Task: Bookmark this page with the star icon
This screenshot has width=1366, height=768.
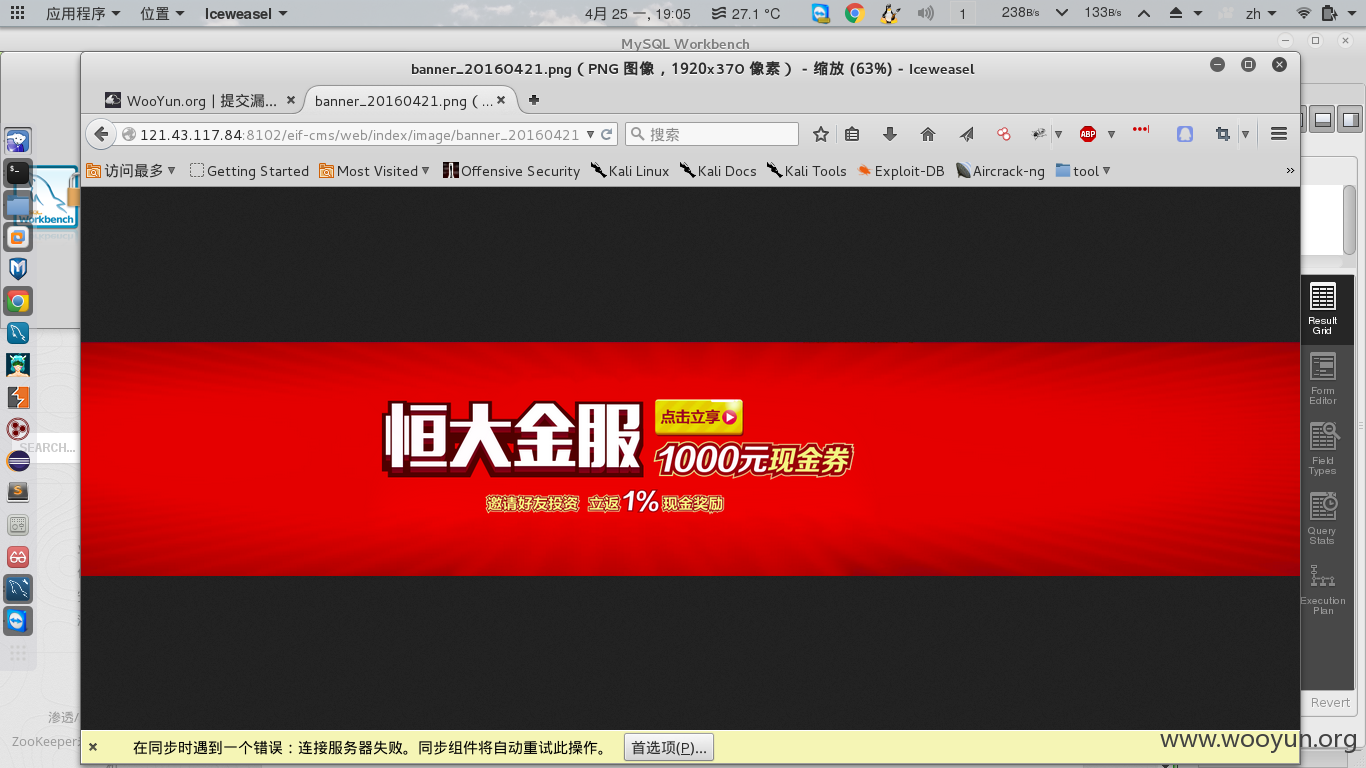Action: pyautogui.click(x=821, y=134)
